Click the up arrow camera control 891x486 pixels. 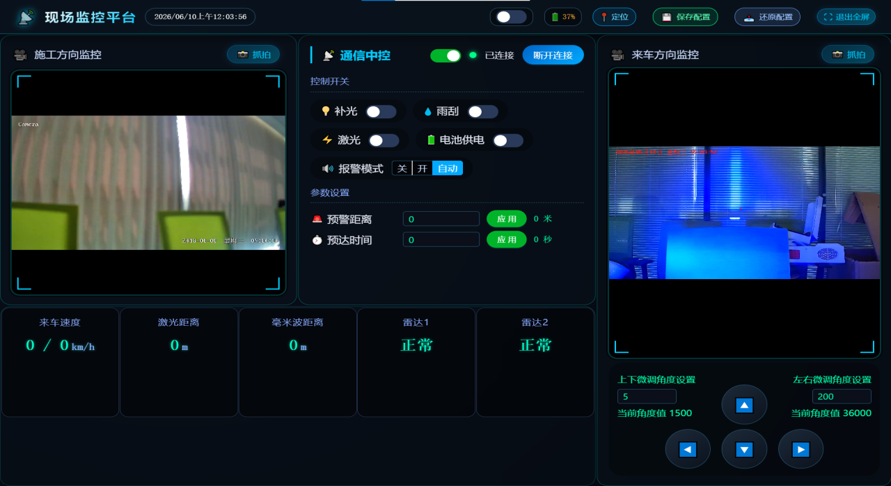click(x=744, y=405)
